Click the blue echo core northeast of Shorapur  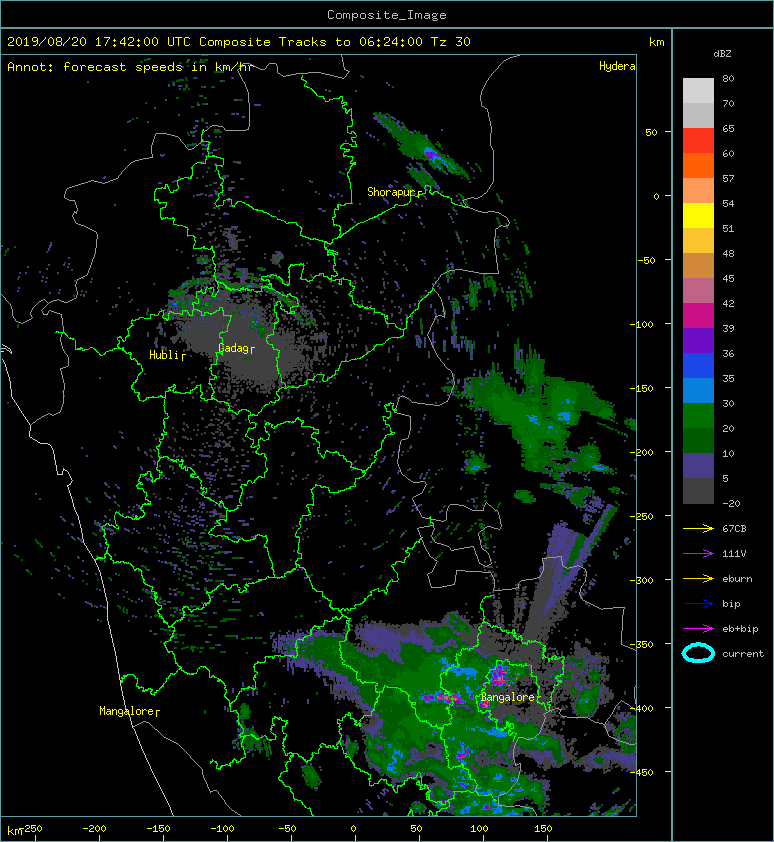point(432,156)
